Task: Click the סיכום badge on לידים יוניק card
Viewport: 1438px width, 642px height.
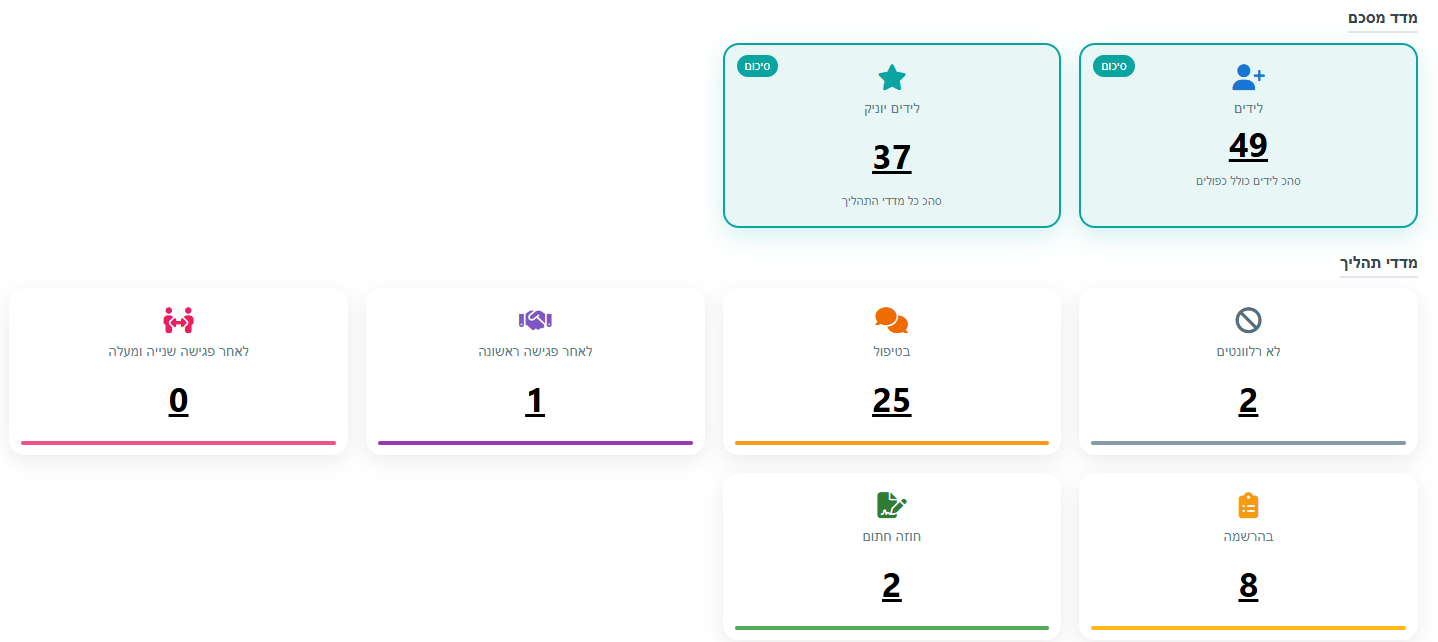Action: click(757, 66)
